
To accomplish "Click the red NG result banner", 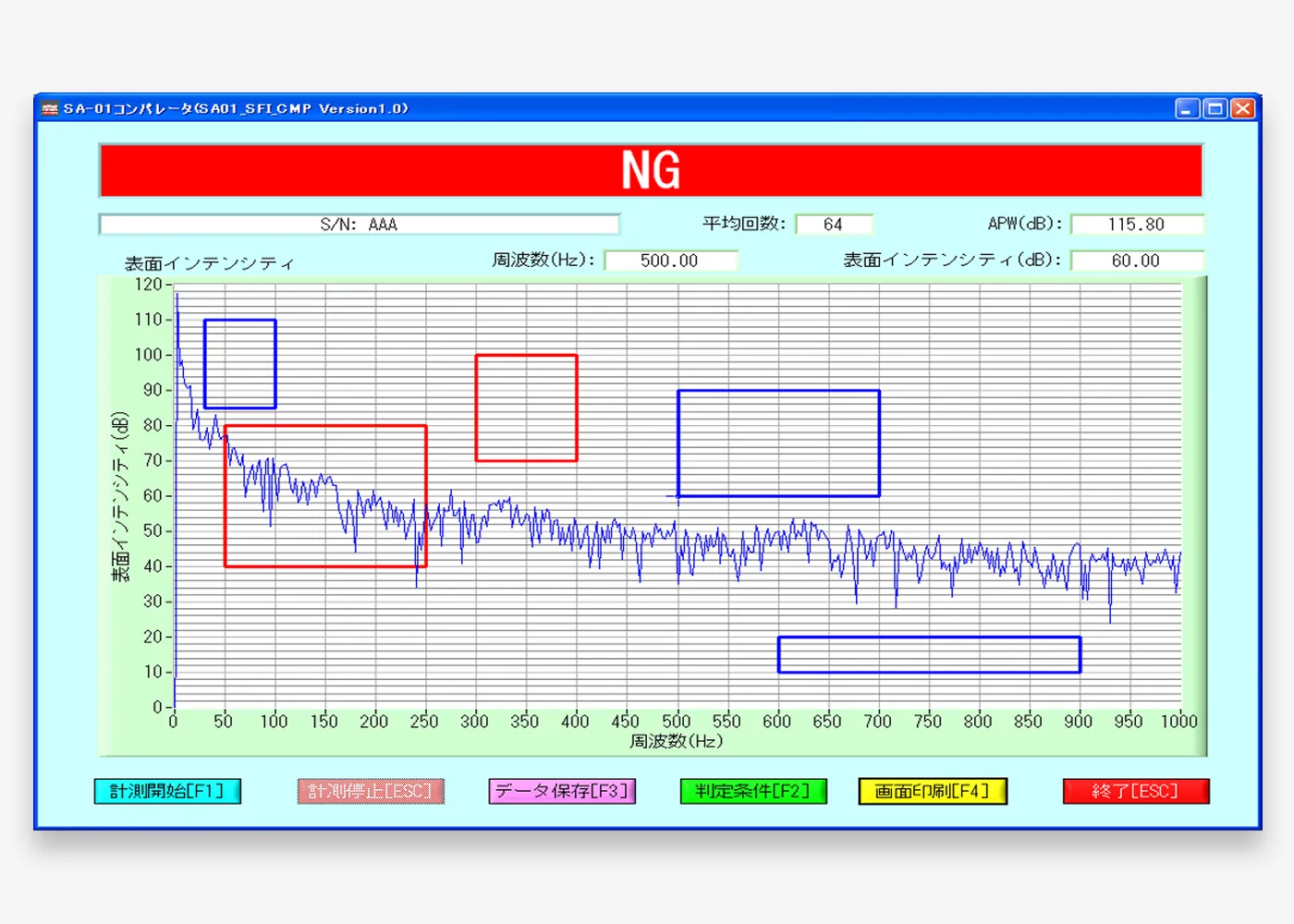I will [x=651, y=171].
